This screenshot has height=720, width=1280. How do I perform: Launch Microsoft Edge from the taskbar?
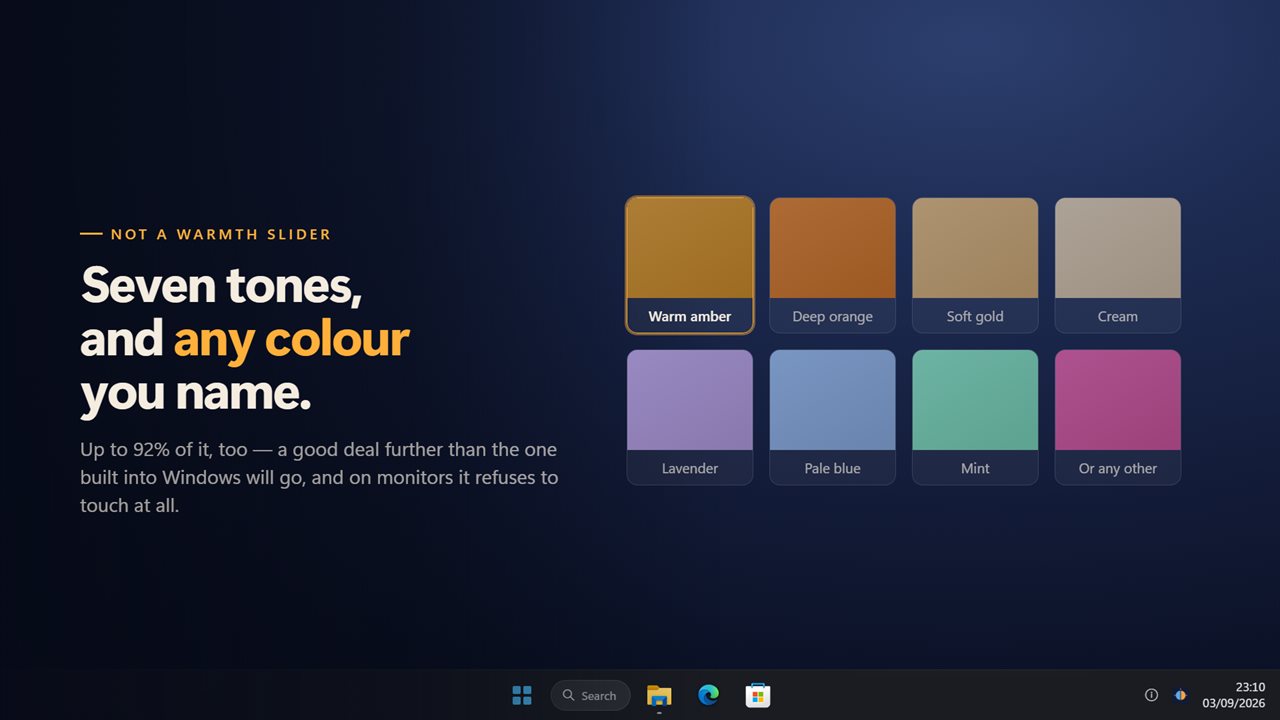click(x=708, y=695)
